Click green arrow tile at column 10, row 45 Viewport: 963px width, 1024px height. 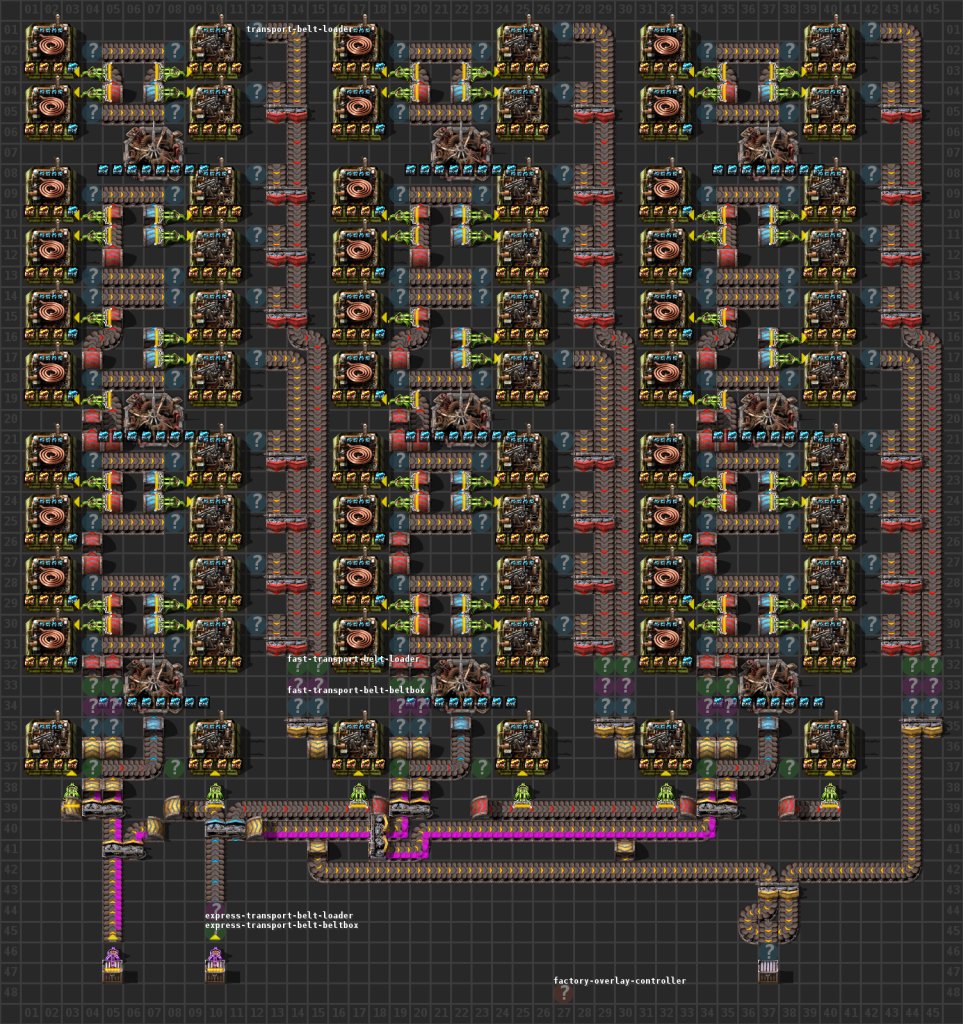[x=215, y=935]
